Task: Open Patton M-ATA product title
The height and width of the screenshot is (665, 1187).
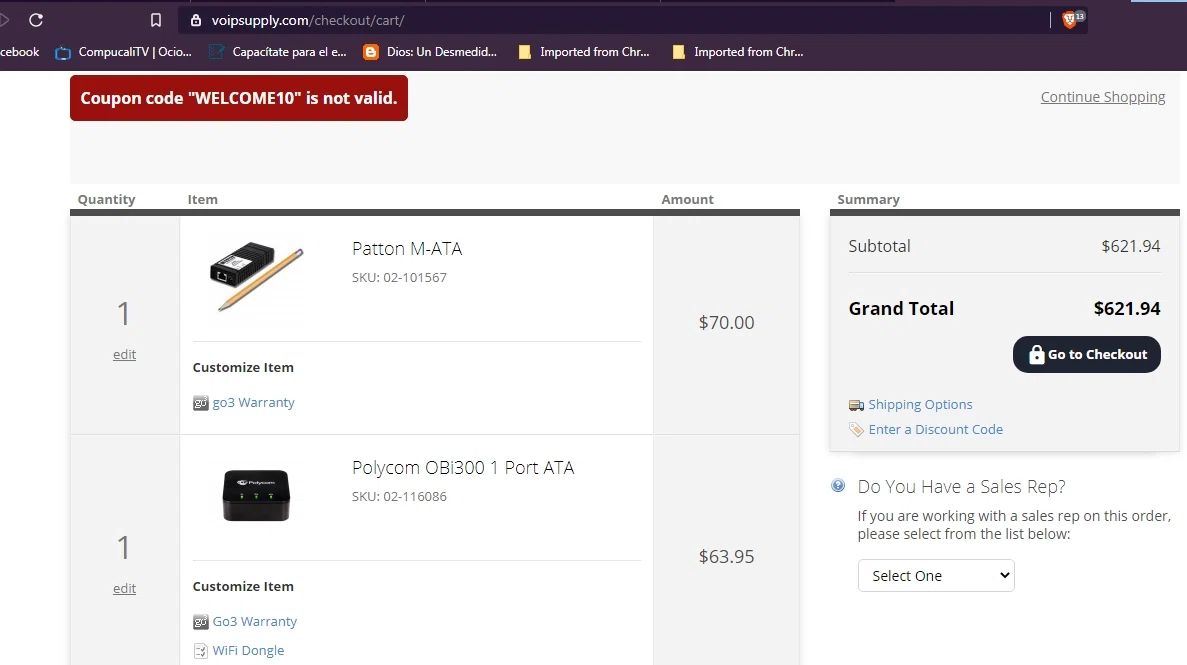Action: coord(407,248)
